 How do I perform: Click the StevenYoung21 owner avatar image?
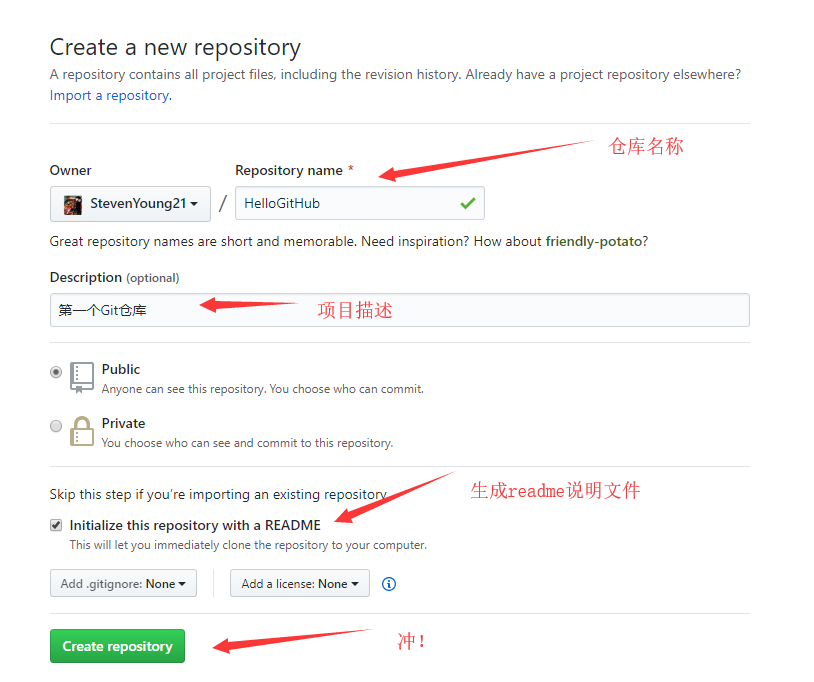tap(73, 204)
